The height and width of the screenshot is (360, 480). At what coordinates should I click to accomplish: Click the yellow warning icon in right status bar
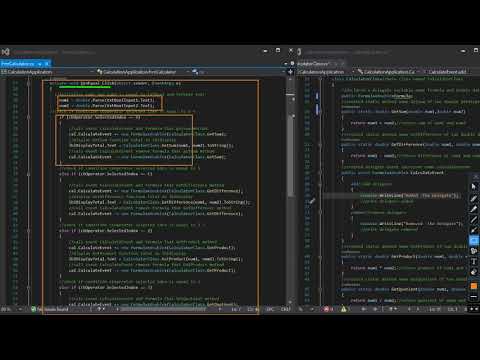coord(344,309)
